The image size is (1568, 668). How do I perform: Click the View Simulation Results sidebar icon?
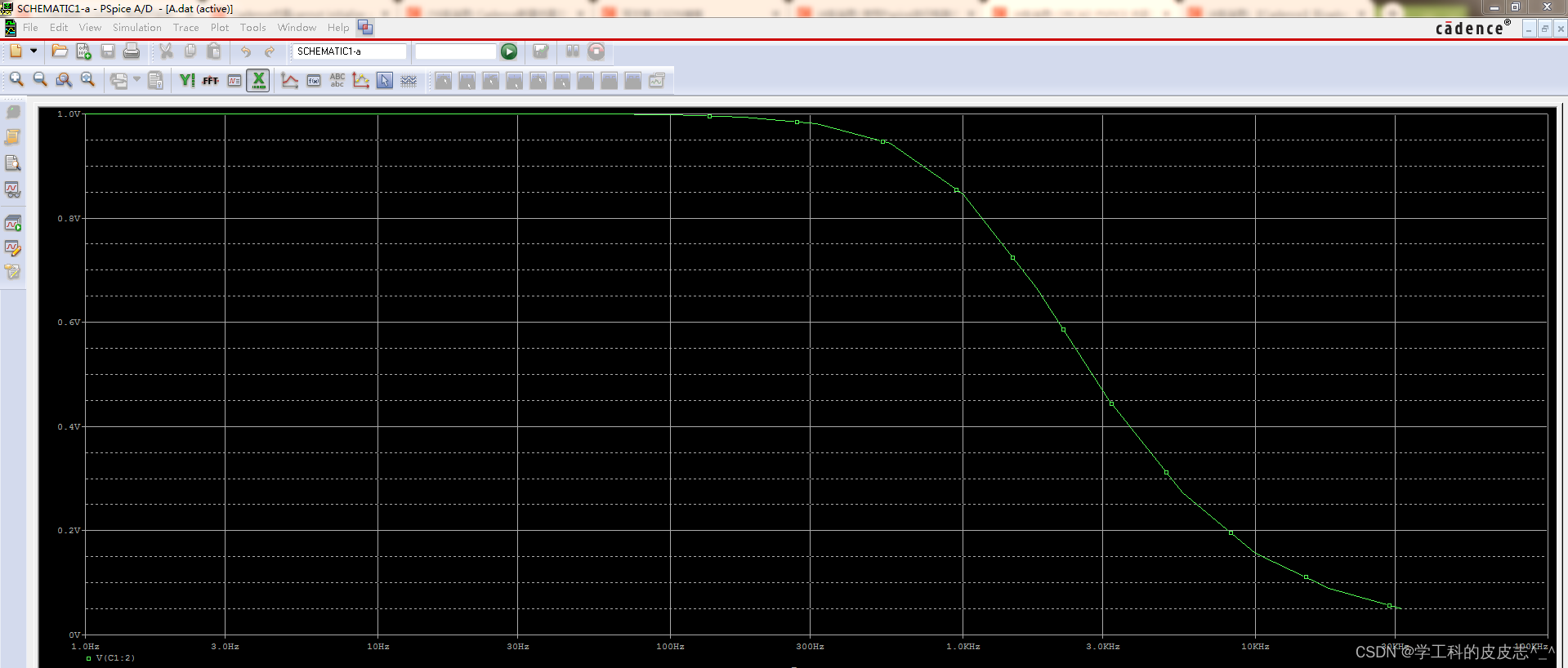tap(13, 189)
